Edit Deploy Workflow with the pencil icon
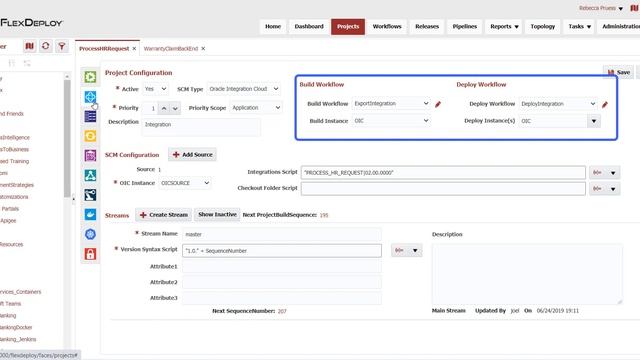 (605, 104)
